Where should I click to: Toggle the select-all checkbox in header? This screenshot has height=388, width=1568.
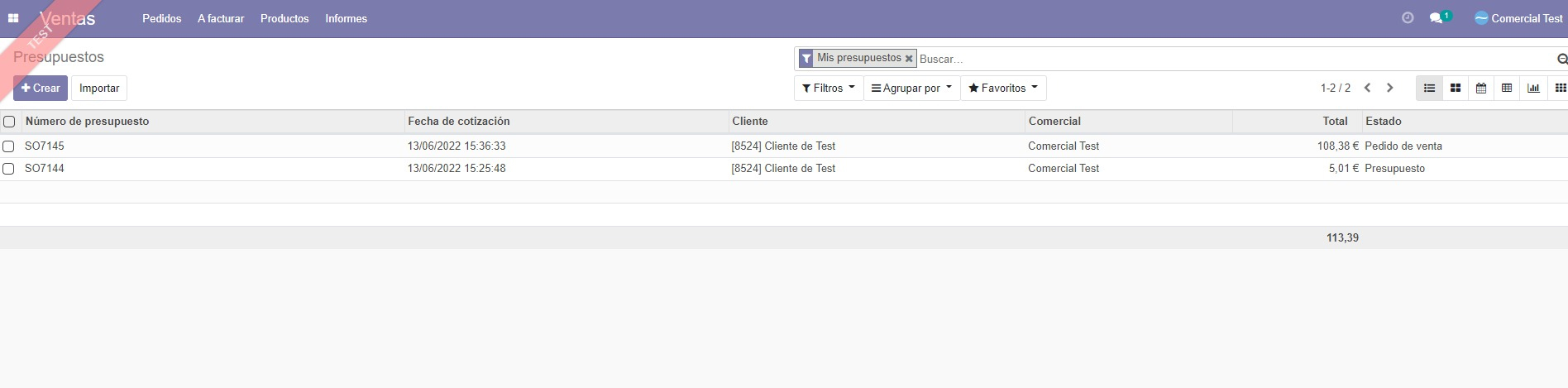tap(9, 122)
